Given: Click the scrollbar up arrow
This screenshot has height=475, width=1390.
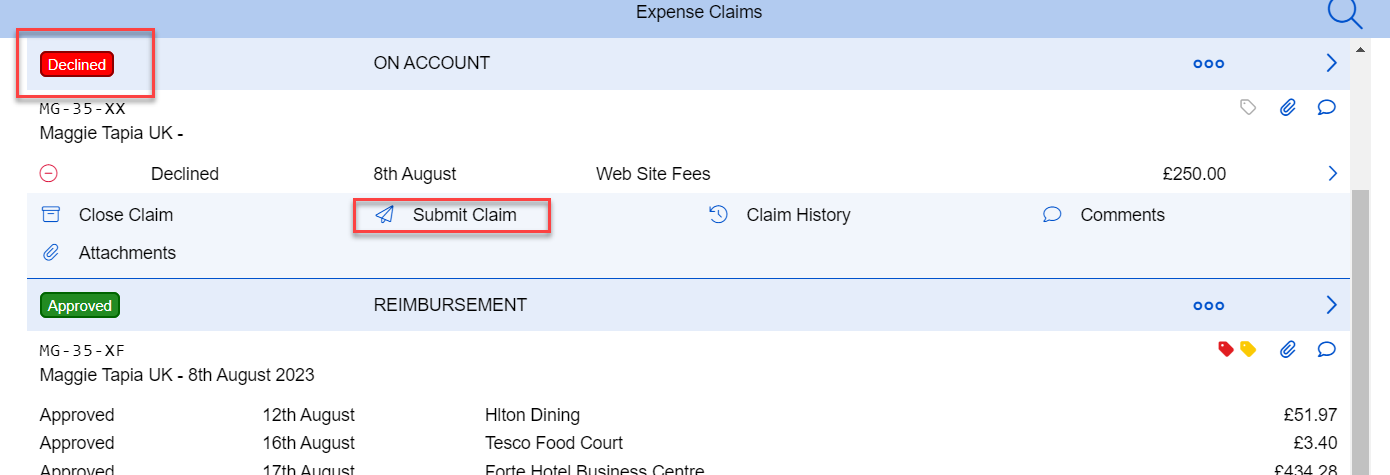Looking at the screenshot, I should coord(1361,48).
